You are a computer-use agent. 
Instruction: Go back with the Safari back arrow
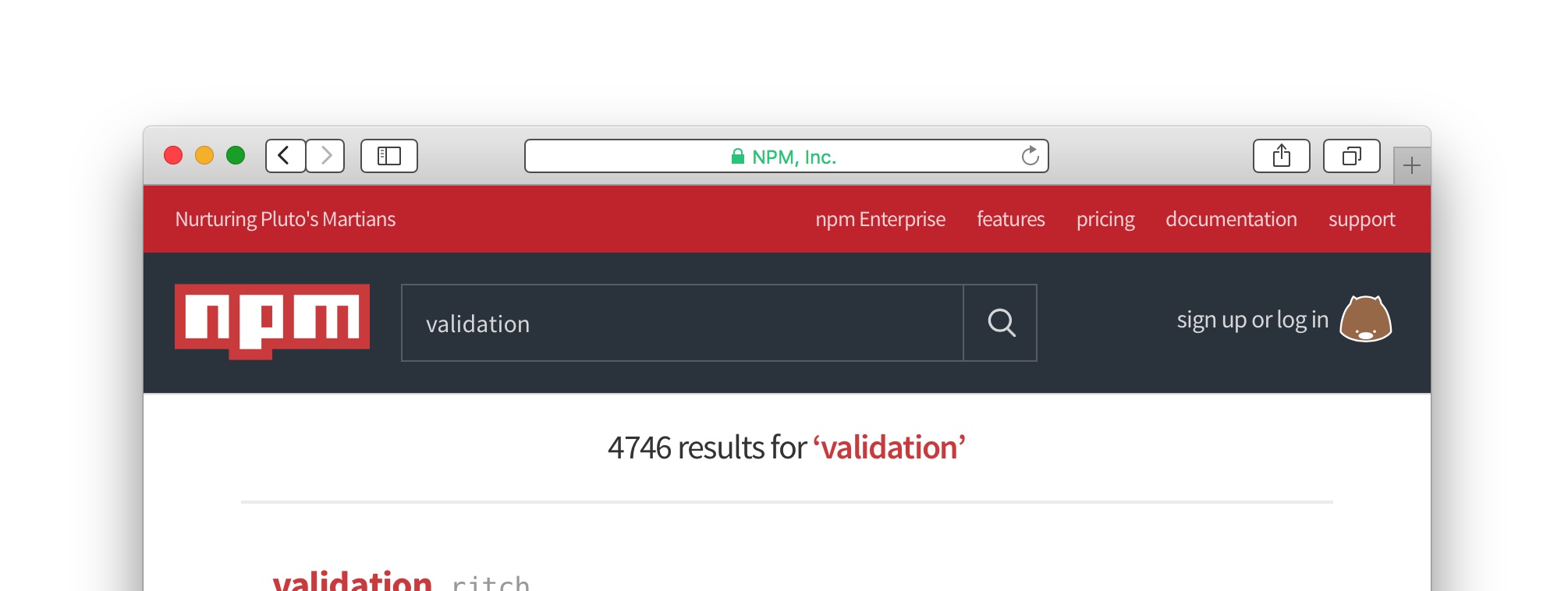[x=286, y=156]
